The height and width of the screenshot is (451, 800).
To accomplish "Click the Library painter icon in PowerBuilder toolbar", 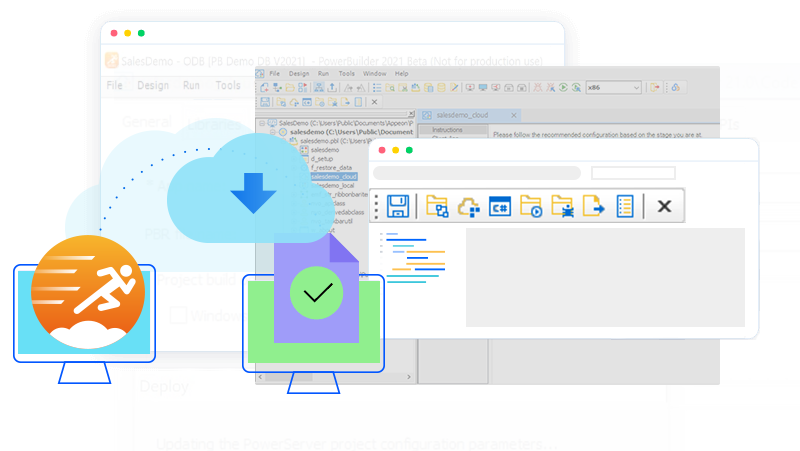I will 415,88.
